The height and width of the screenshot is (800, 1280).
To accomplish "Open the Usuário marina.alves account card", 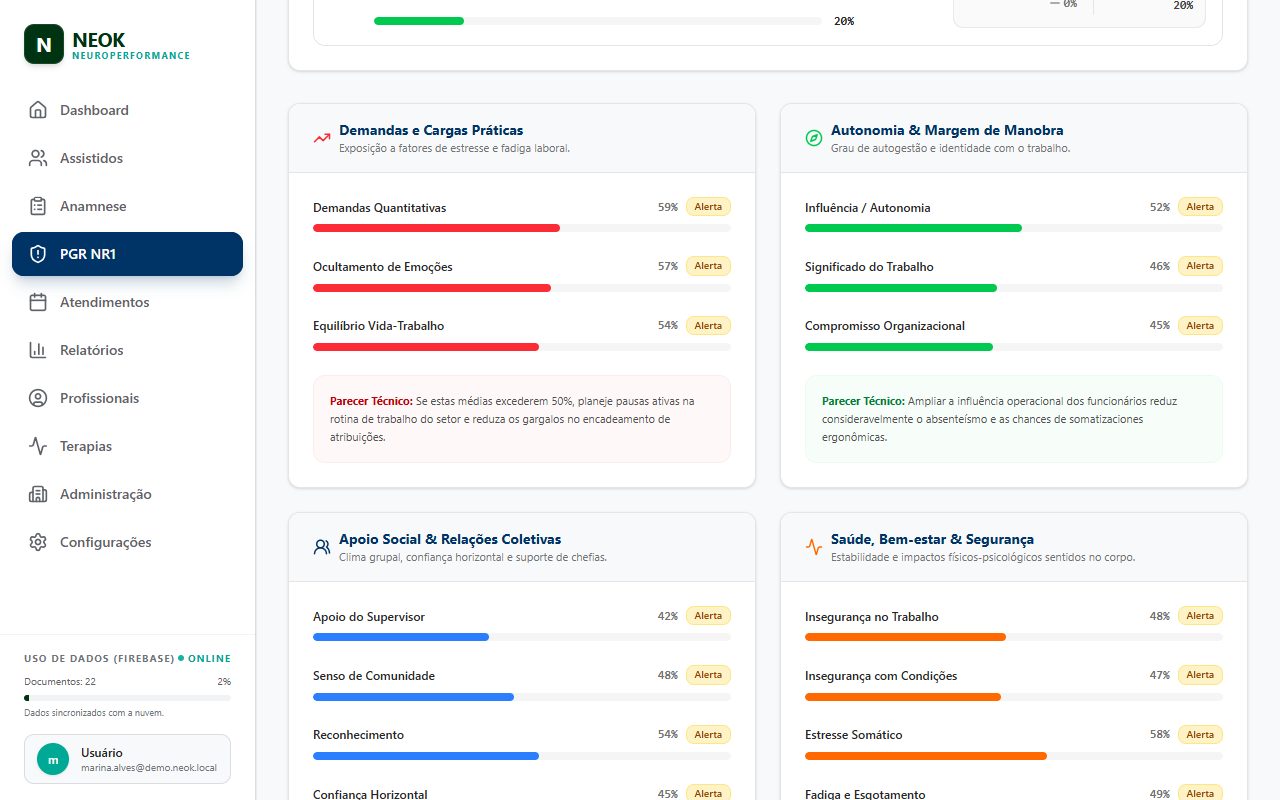I will click(x=127, y=759).
